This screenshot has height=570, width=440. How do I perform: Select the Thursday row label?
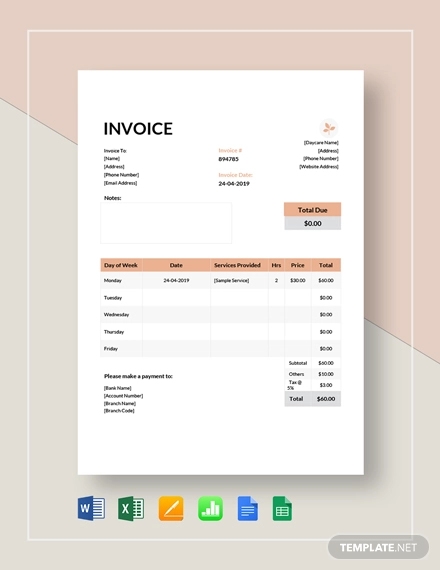(x=114, y=332)
